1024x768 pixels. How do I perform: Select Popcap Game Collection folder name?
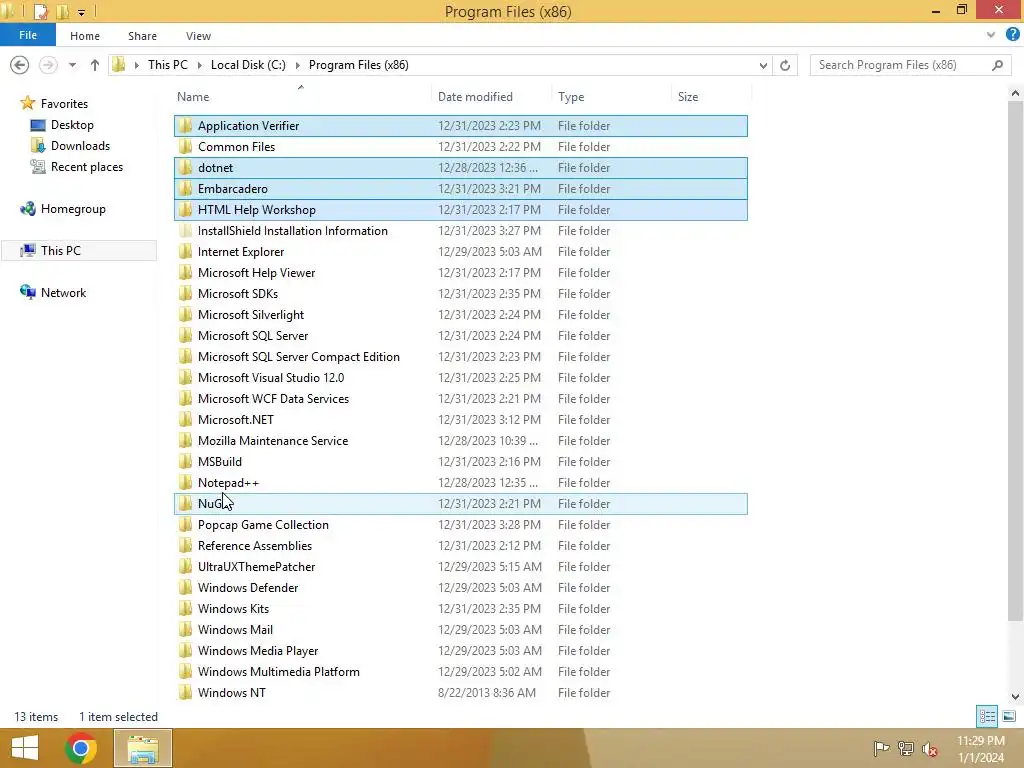coord(263,524)
